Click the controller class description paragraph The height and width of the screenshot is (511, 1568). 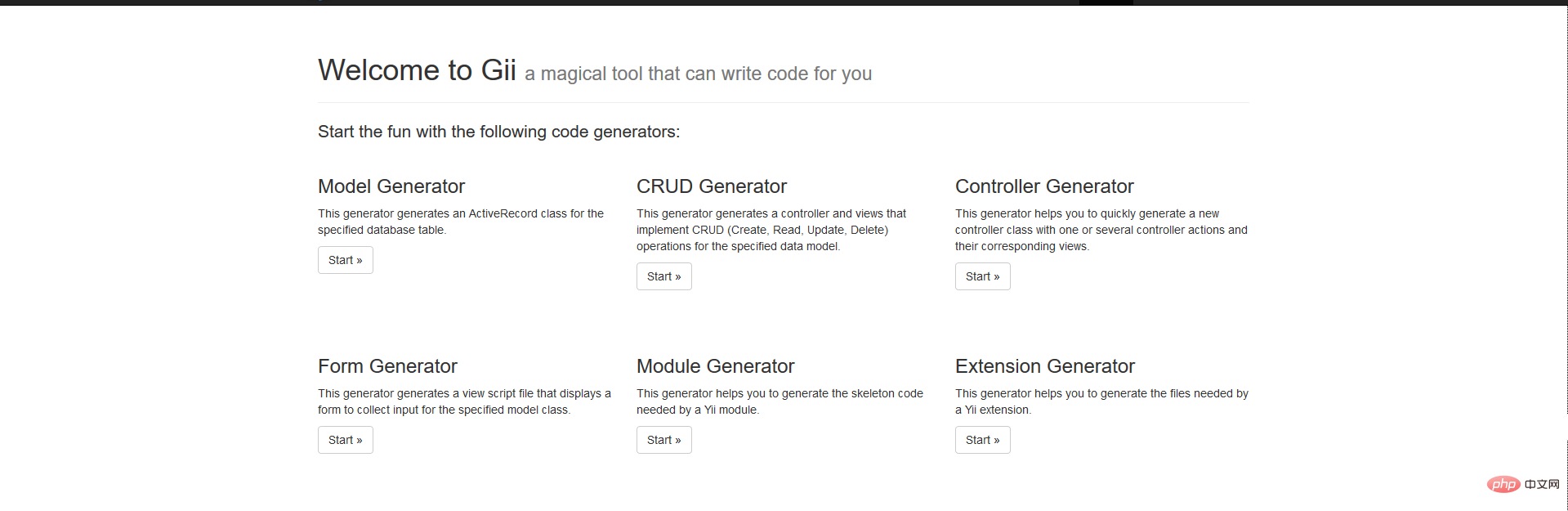point(1101,230)
